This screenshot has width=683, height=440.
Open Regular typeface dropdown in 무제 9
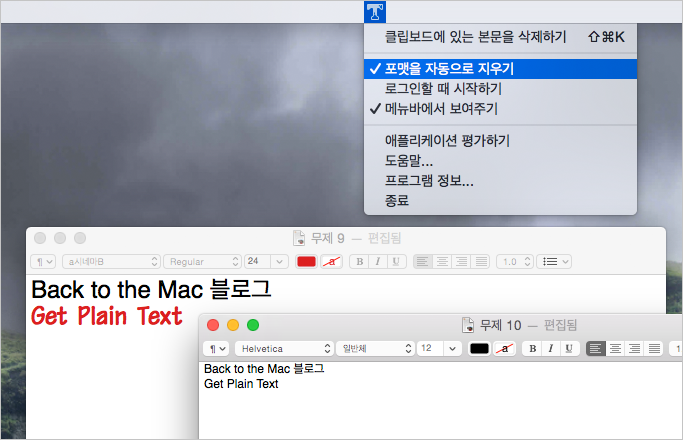[202, 261]
